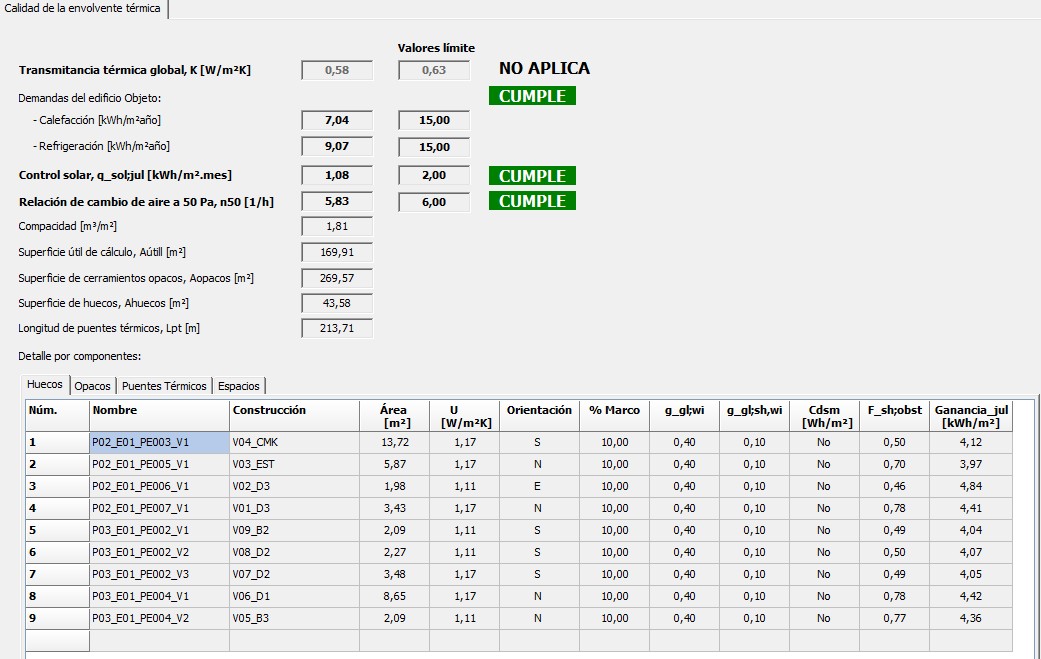Select the cell P03_E01_PE004_V1
This screenshot has width=1041, height=659.
pos(159,596)
